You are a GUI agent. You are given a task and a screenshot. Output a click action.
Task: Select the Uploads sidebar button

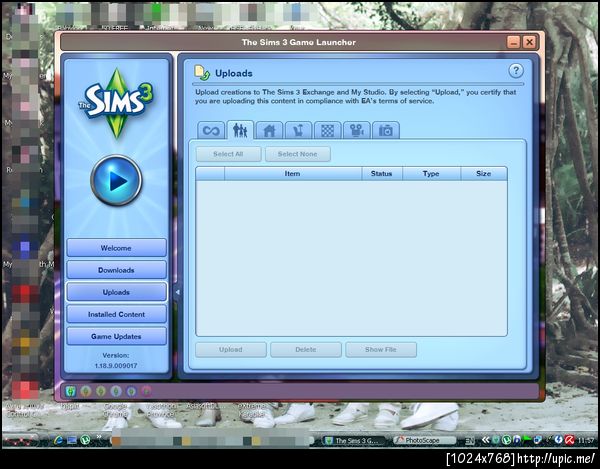[x=116, y=292]
